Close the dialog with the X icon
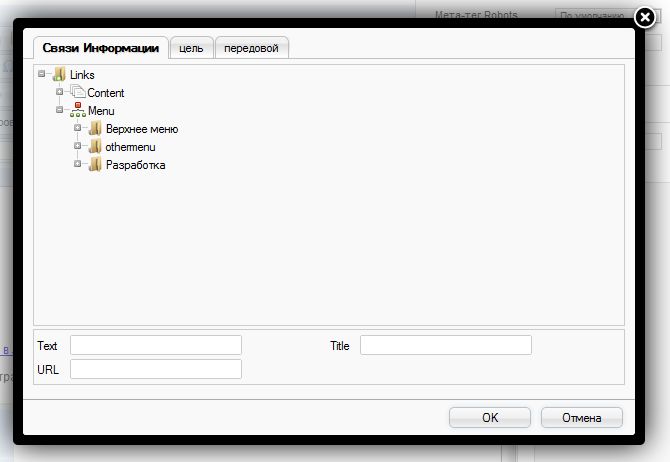This screenshot has width=670, height=462. [x=644, y=18]
